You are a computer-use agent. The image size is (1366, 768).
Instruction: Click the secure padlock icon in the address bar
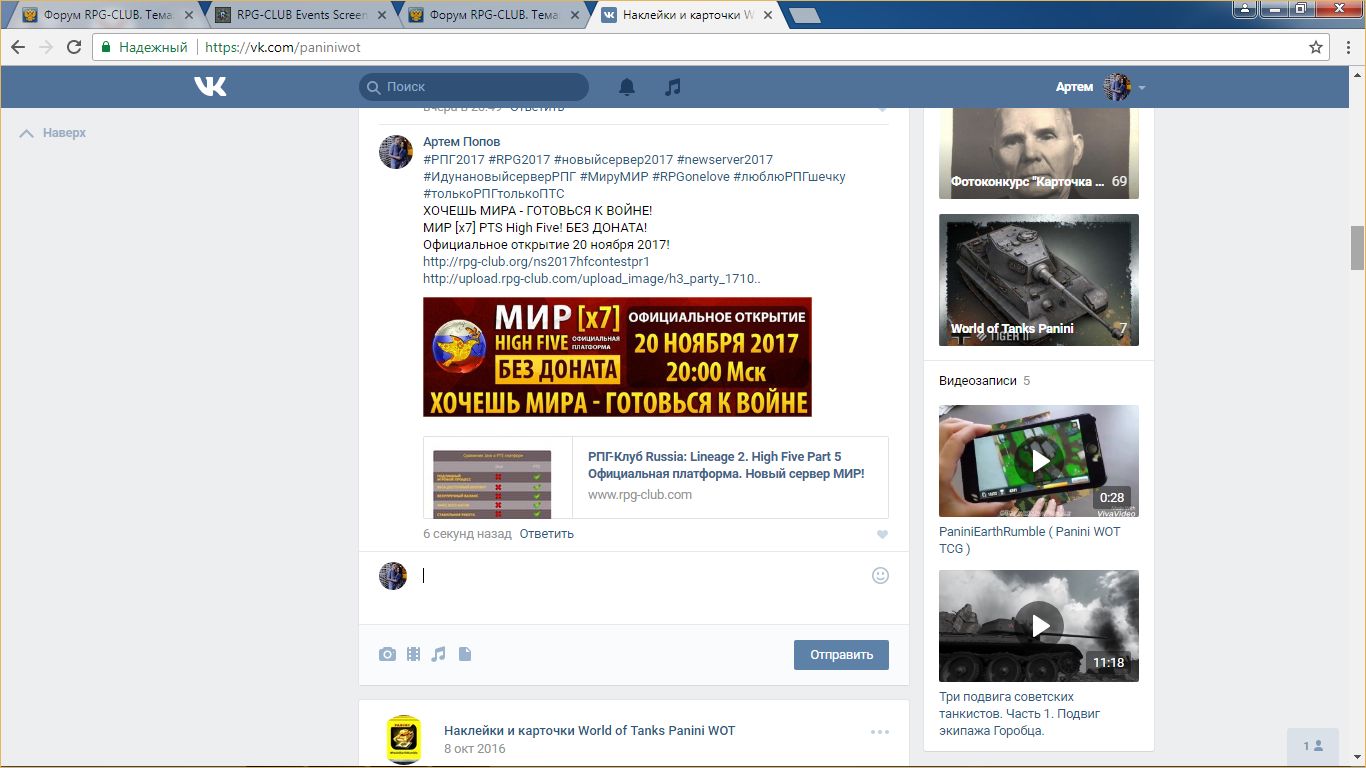point(106,47)
